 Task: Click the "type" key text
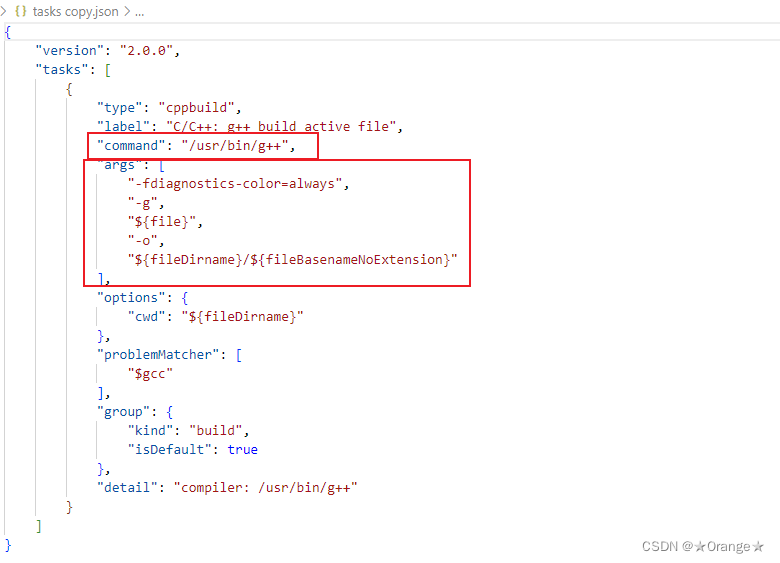119,108
